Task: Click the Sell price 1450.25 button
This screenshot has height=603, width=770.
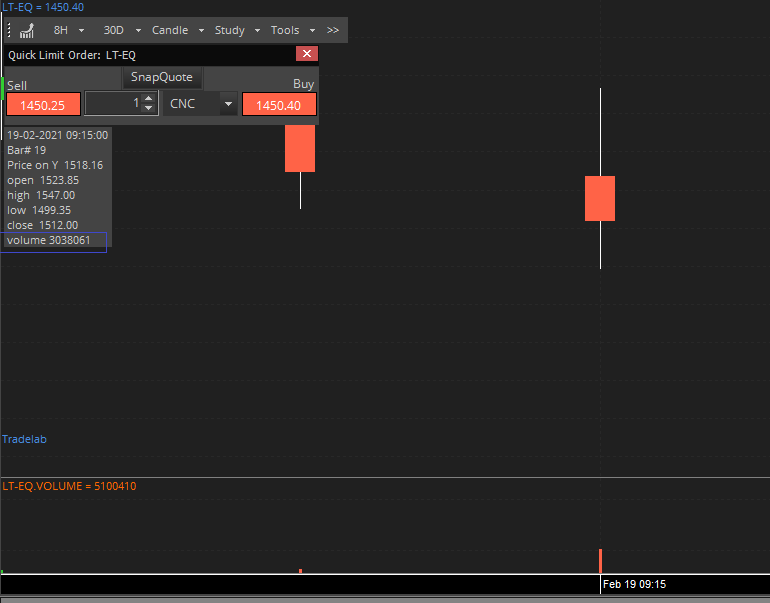Action: (43, 105)
